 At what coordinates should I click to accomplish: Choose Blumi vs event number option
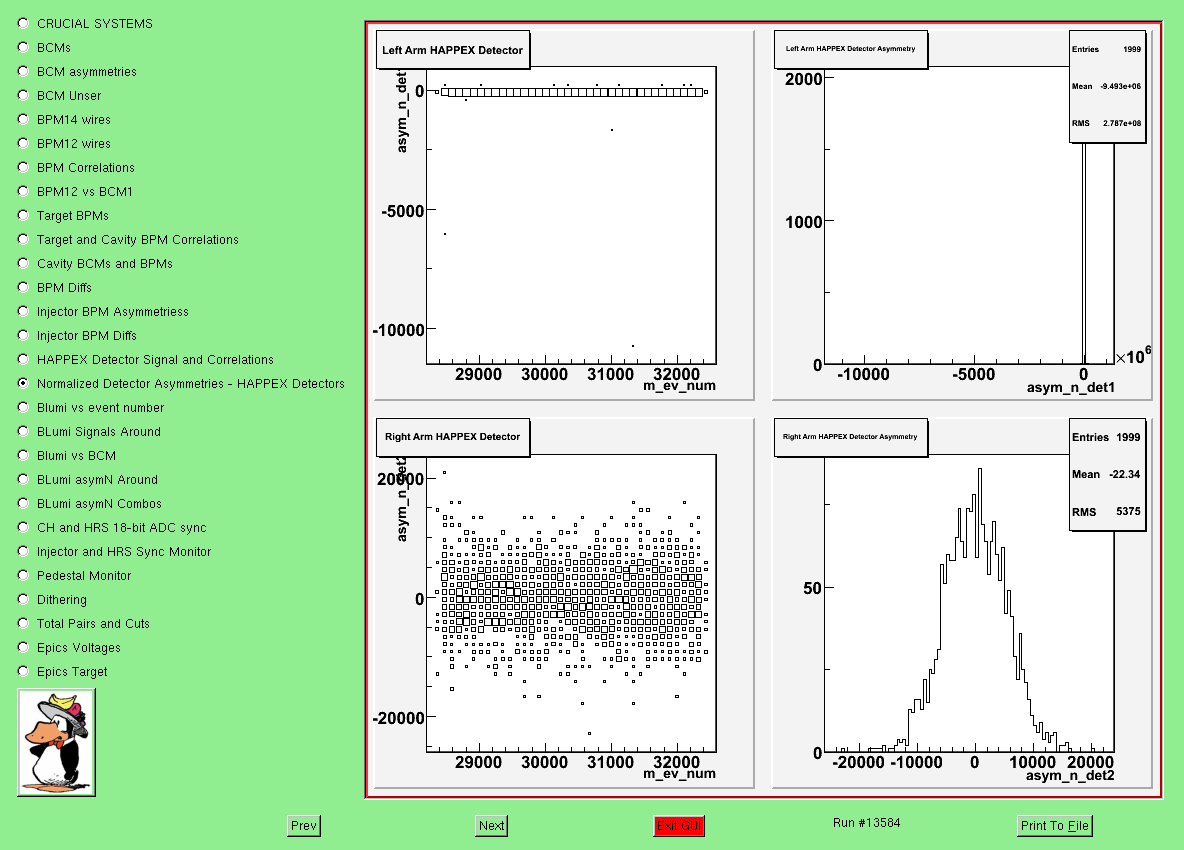coord(23,408)
